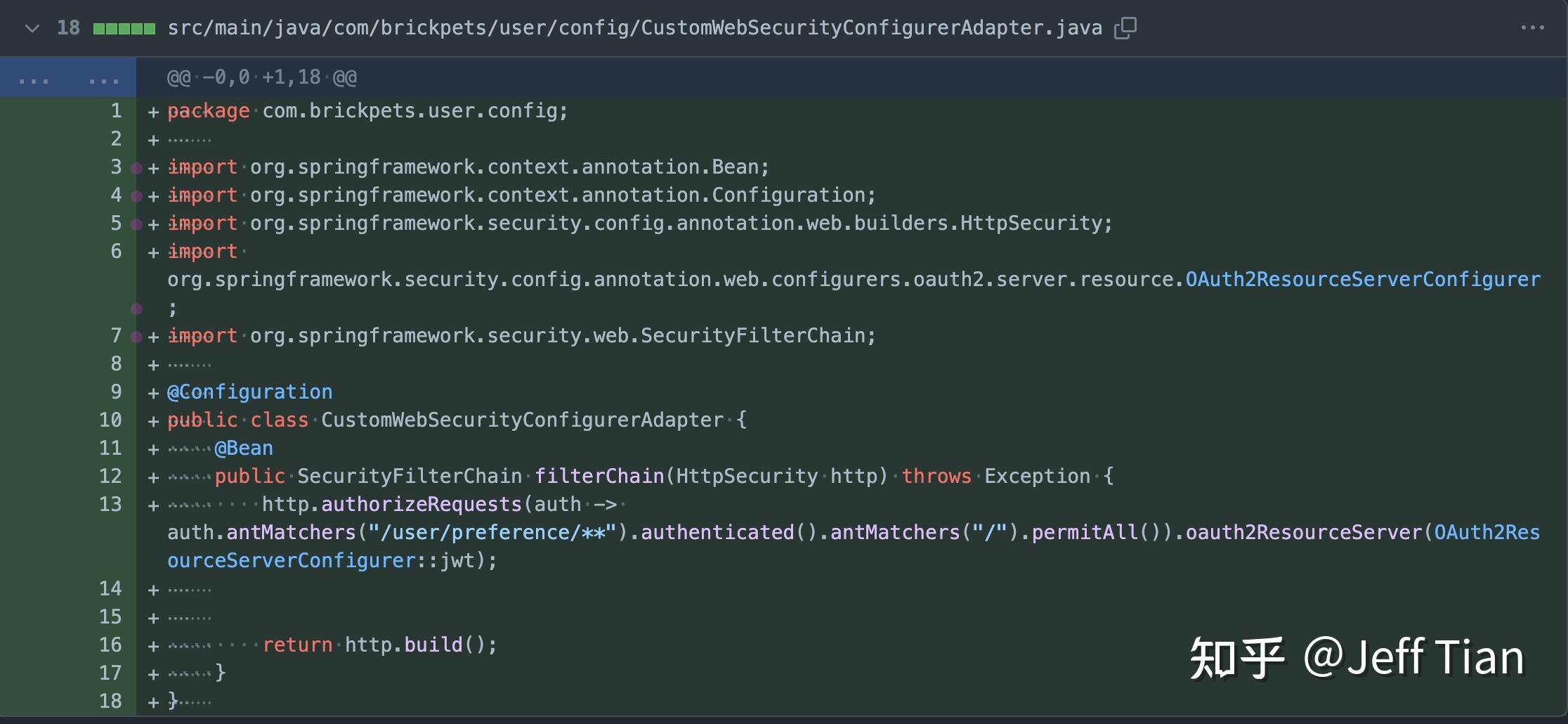Viewport: 1568px width, 724px height.
Task: Click the green diff-stat squares
Action: (x=124, y=27)
